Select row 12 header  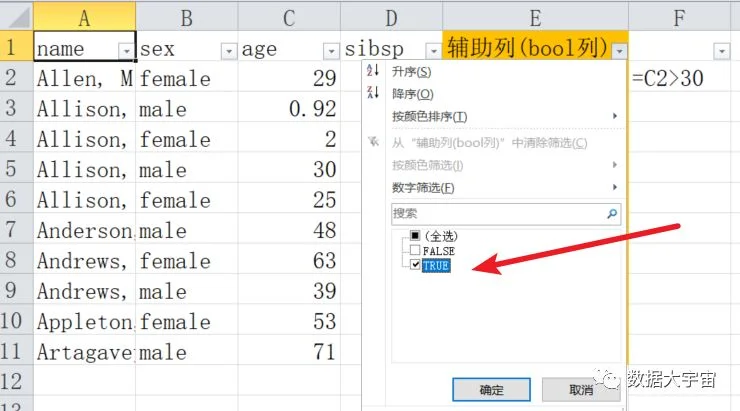(x=17, y=381)
